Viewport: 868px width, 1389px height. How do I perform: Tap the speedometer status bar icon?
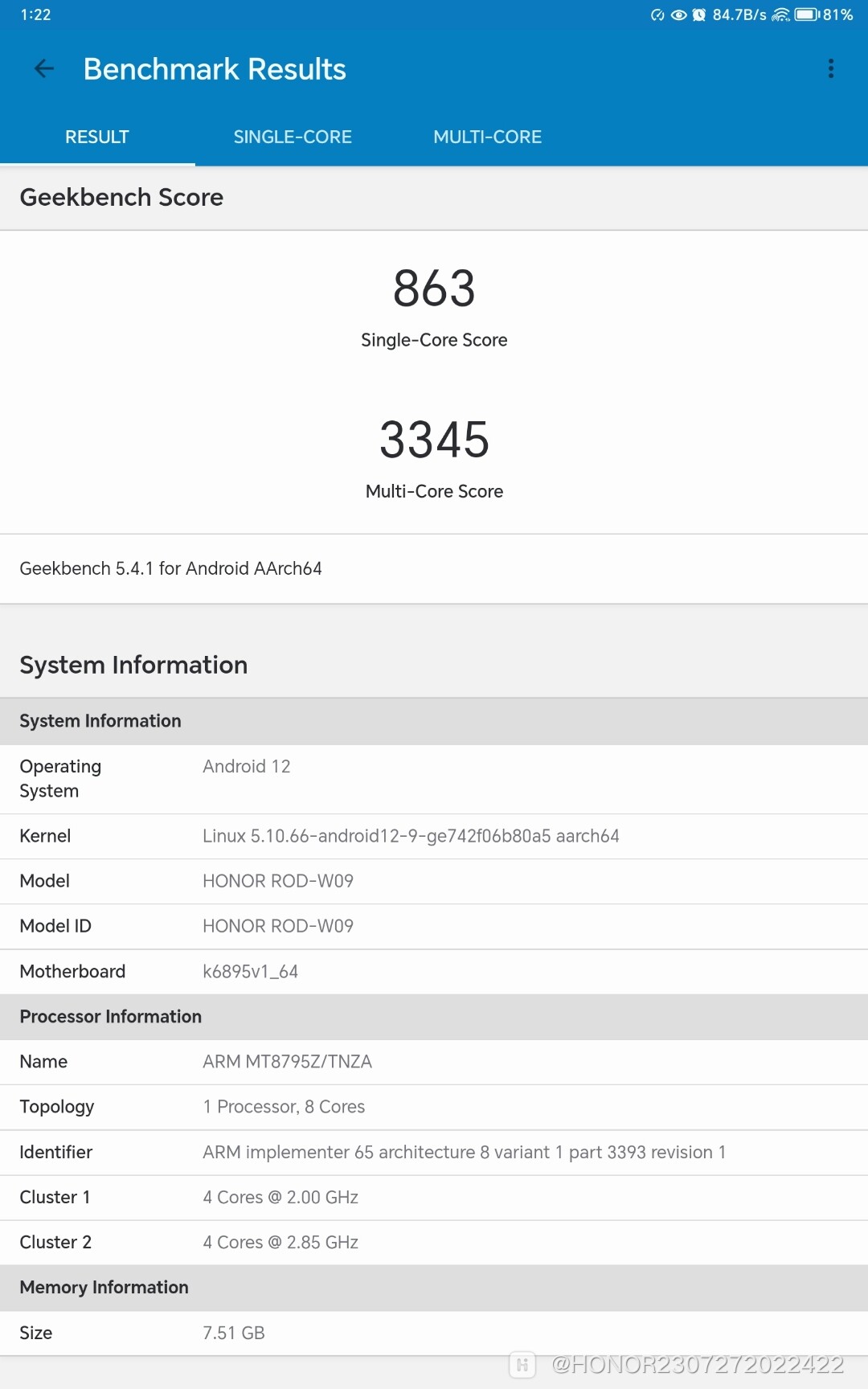pyautogui.click(x=657, y=14)
